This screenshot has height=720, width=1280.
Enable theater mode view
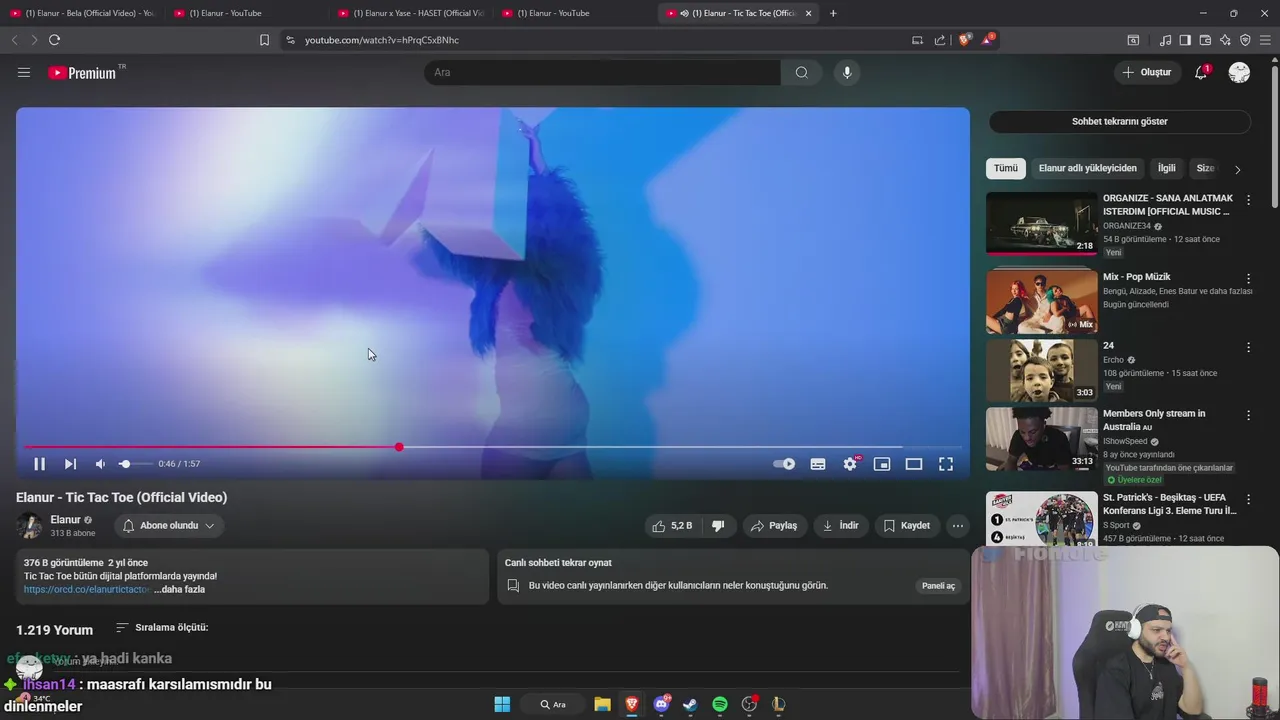tap(914, 464)
